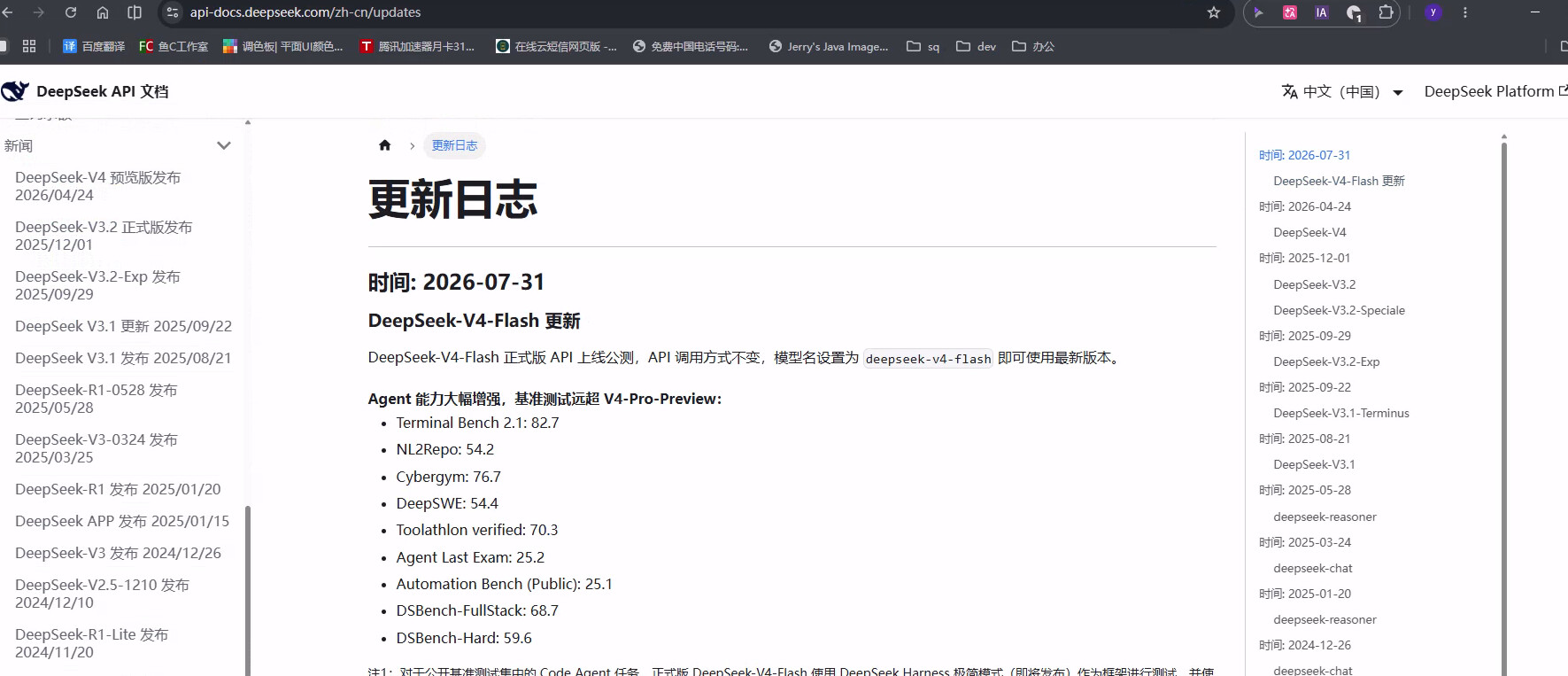This screenshot has height=676, width=1568.
Task: Jump to 时间: 2024-12-26 in contents
Action: pos(1305,645)
